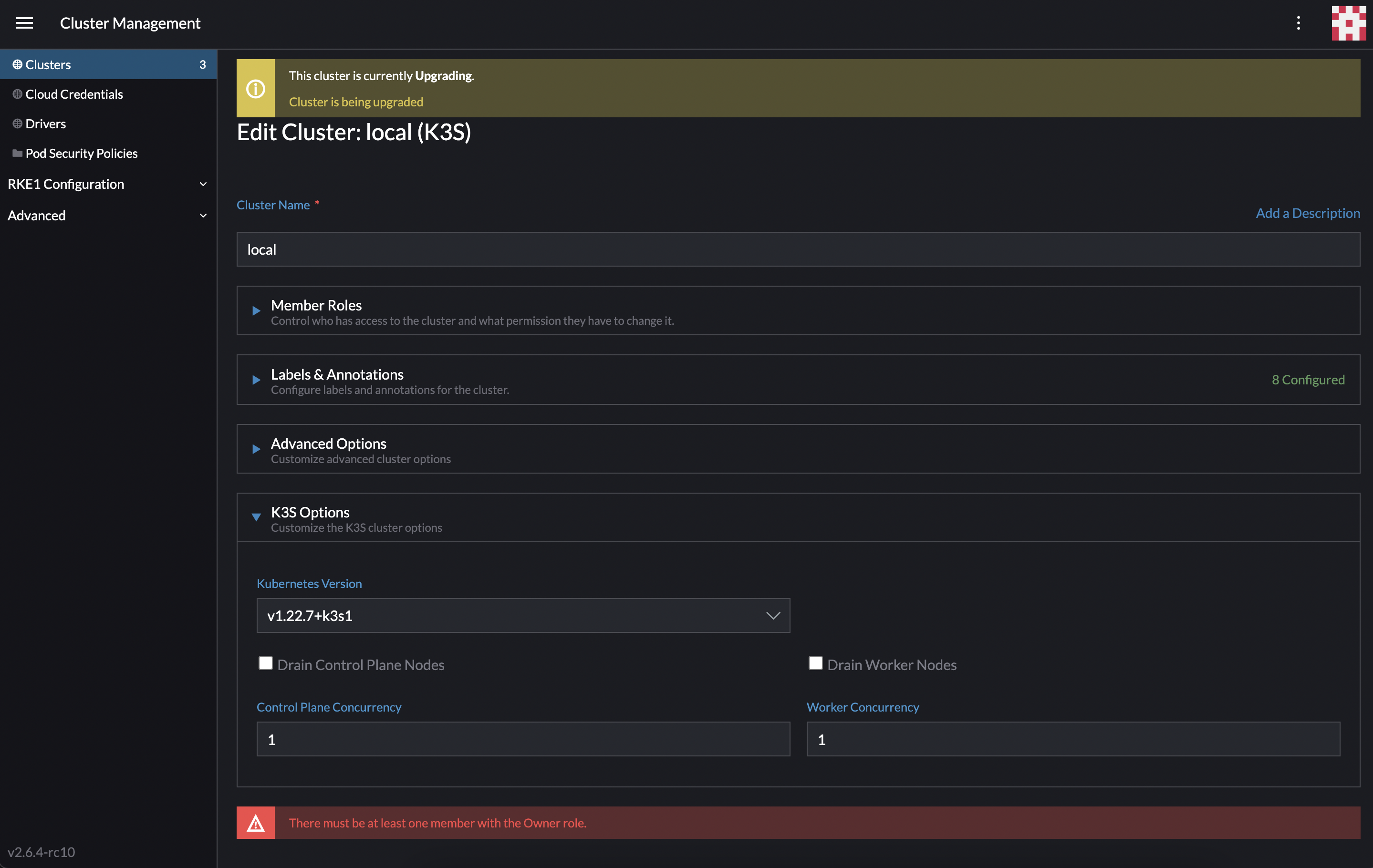Image resolution: width=1373 pixels, height=868 pixels.
Task: Click the warning triangle on the error banner
Action: click(255, 822)
